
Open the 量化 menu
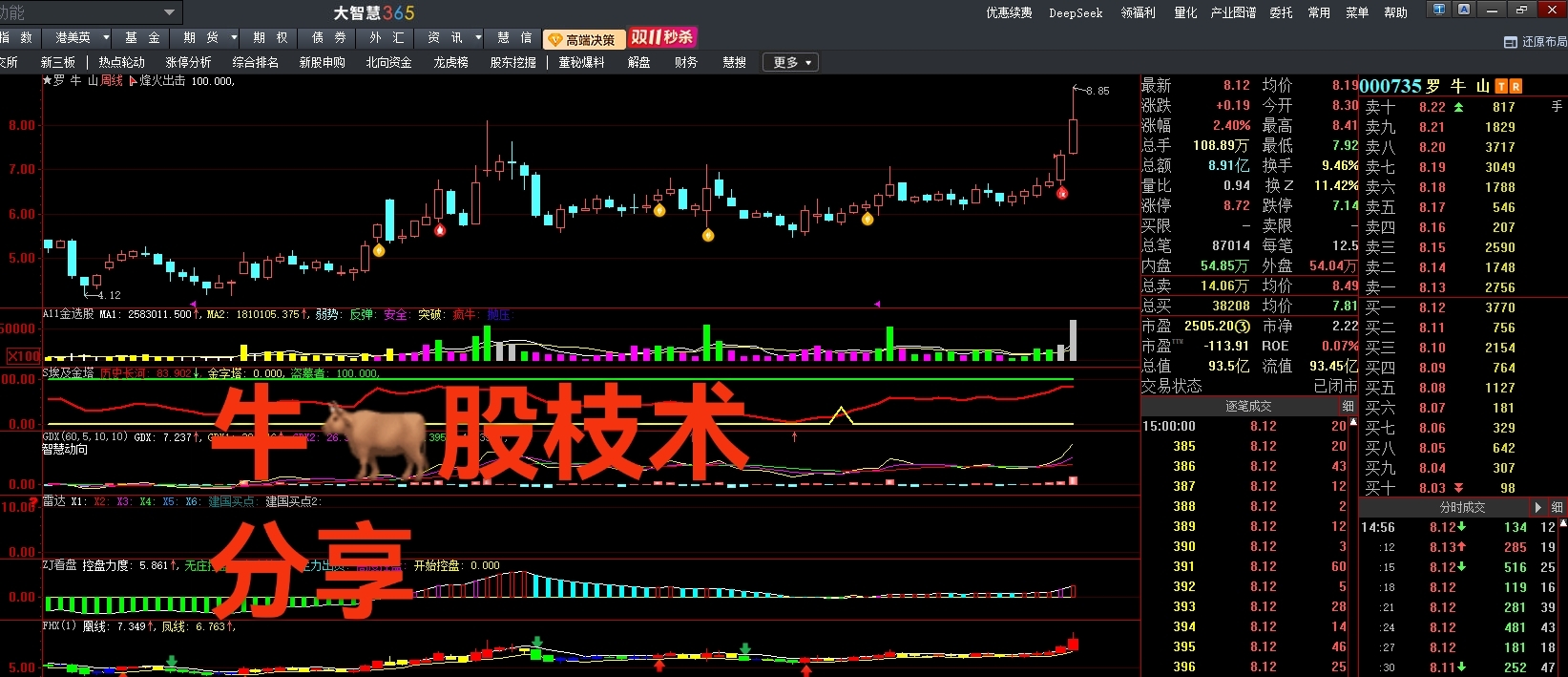tap(1185, 13)
